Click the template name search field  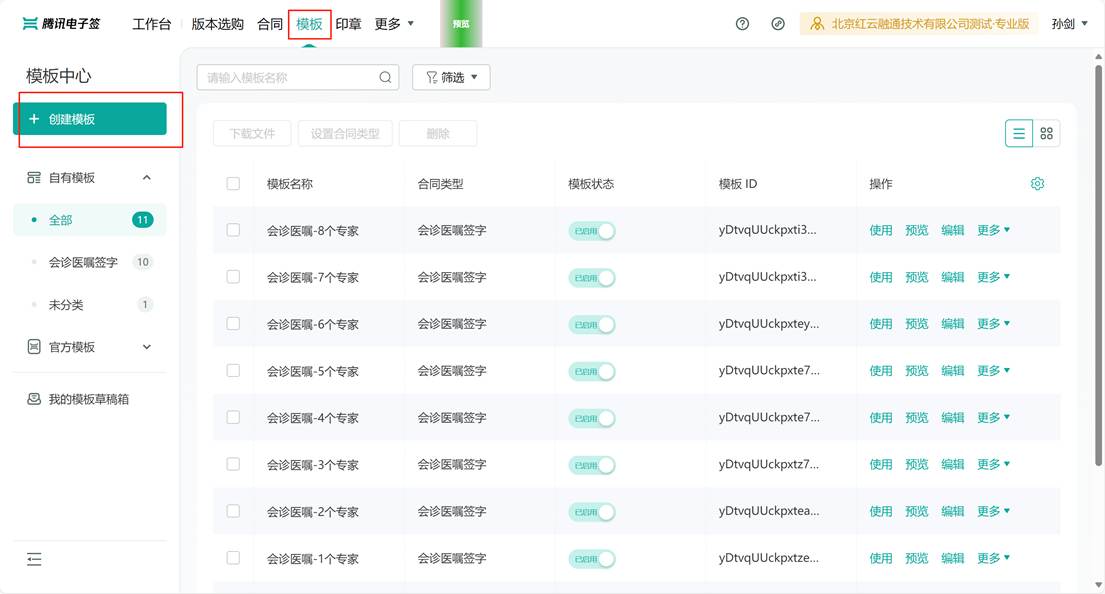click(x=288, y=78)
